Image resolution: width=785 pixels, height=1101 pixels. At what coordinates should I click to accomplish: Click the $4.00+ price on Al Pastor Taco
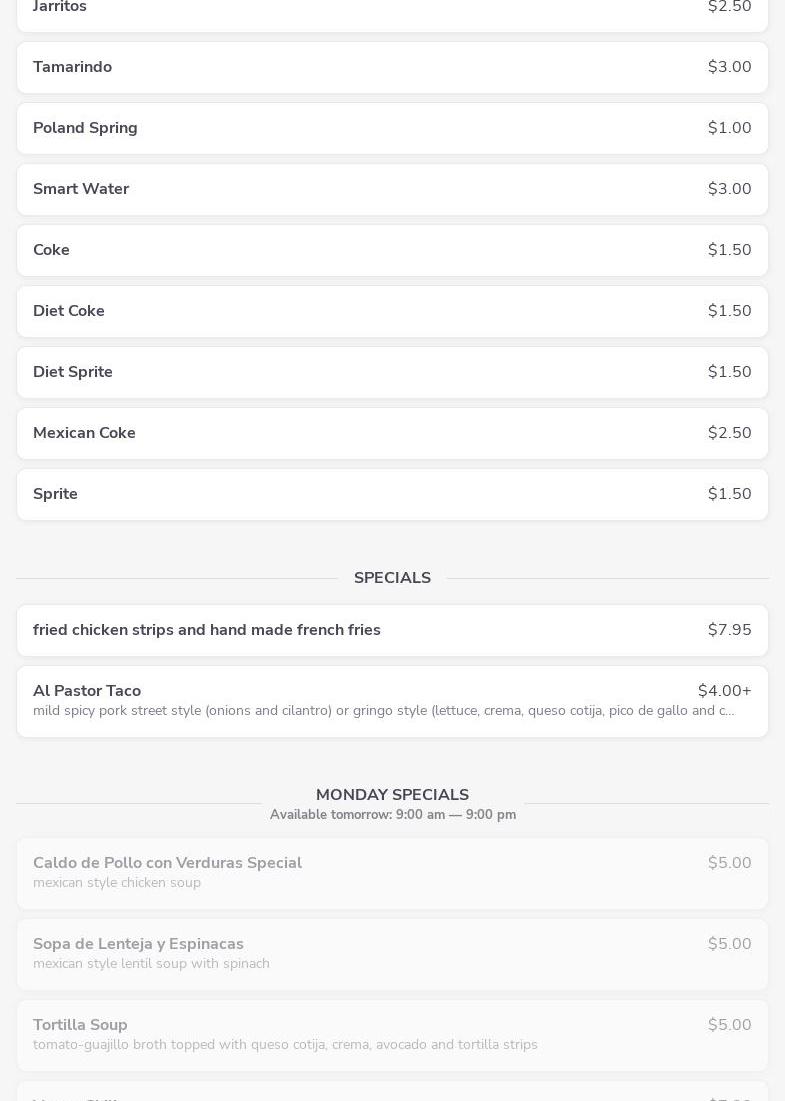pyautogui.click(x=724, y=691)
